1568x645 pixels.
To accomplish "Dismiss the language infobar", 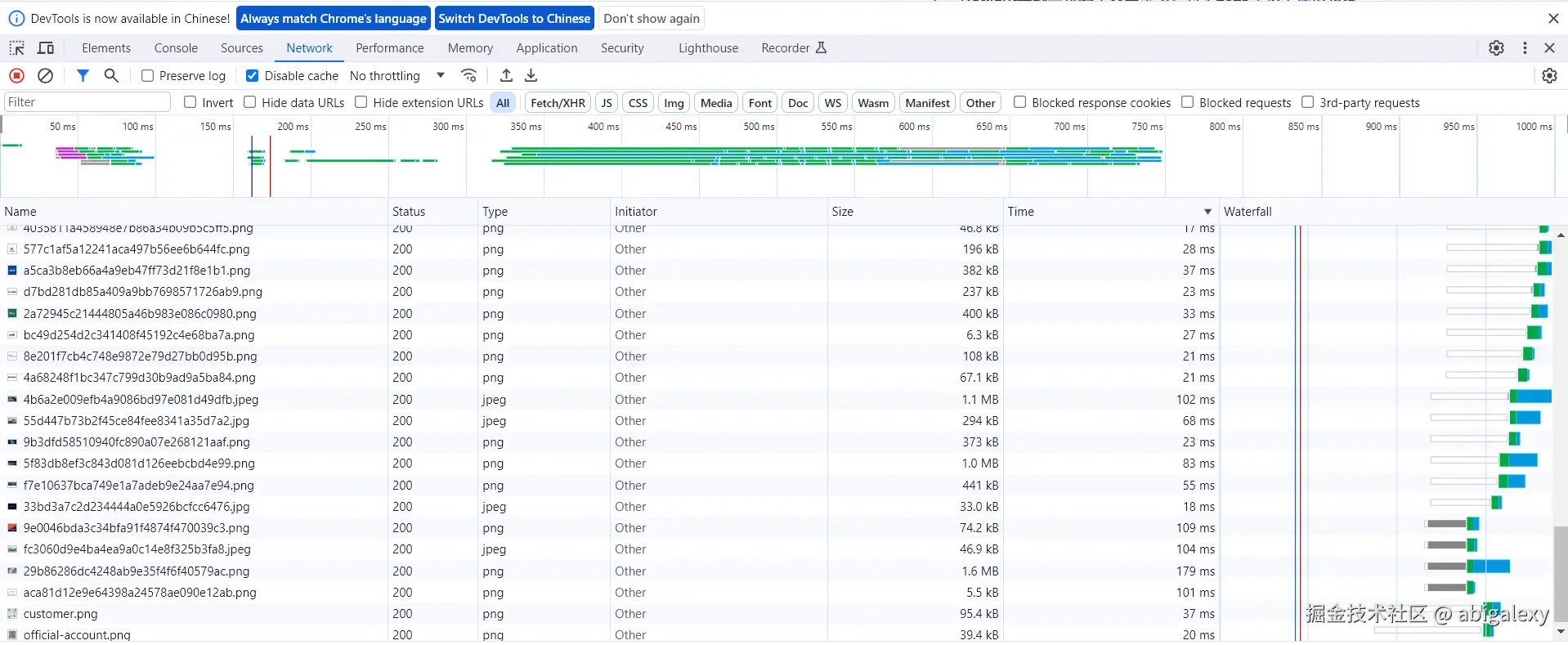I will pyautogui.click(x=1553, y=18).
